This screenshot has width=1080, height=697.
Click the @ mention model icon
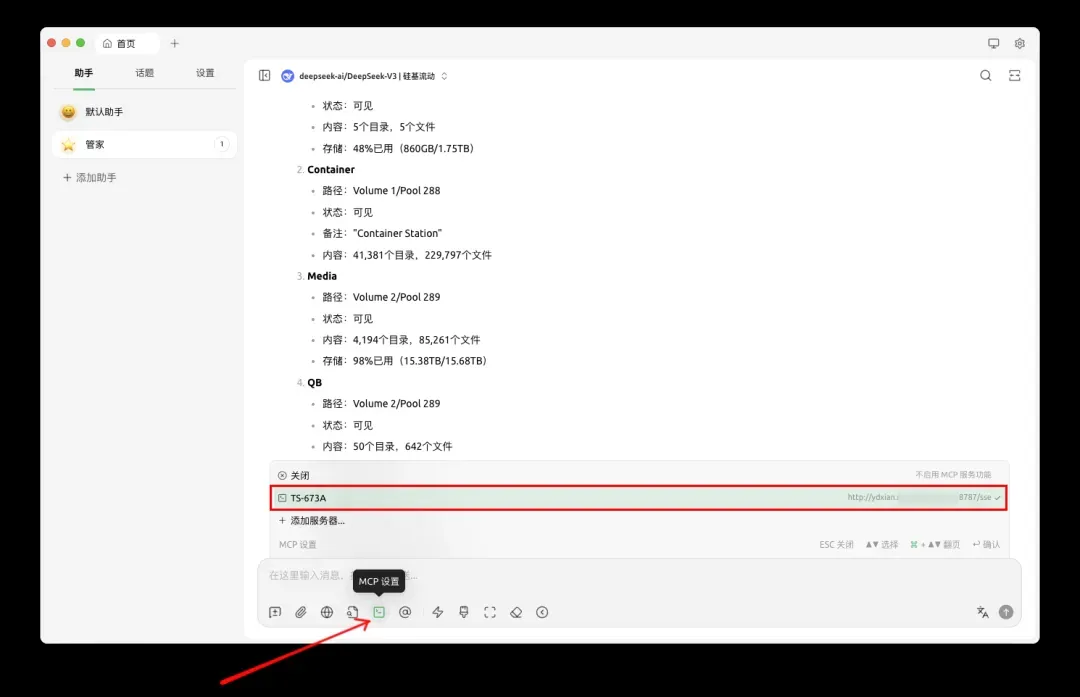(x=405, y=612)
